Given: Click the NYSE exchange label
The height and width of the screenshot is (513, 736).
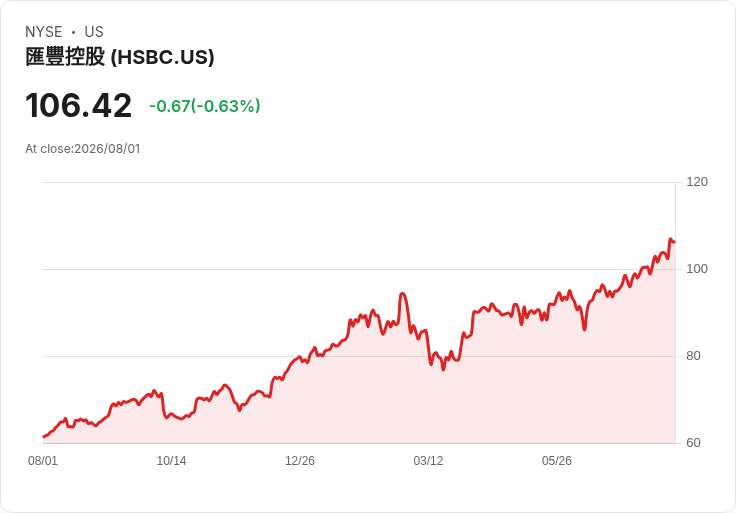Looking at the screenshot, I should (44, 32).
